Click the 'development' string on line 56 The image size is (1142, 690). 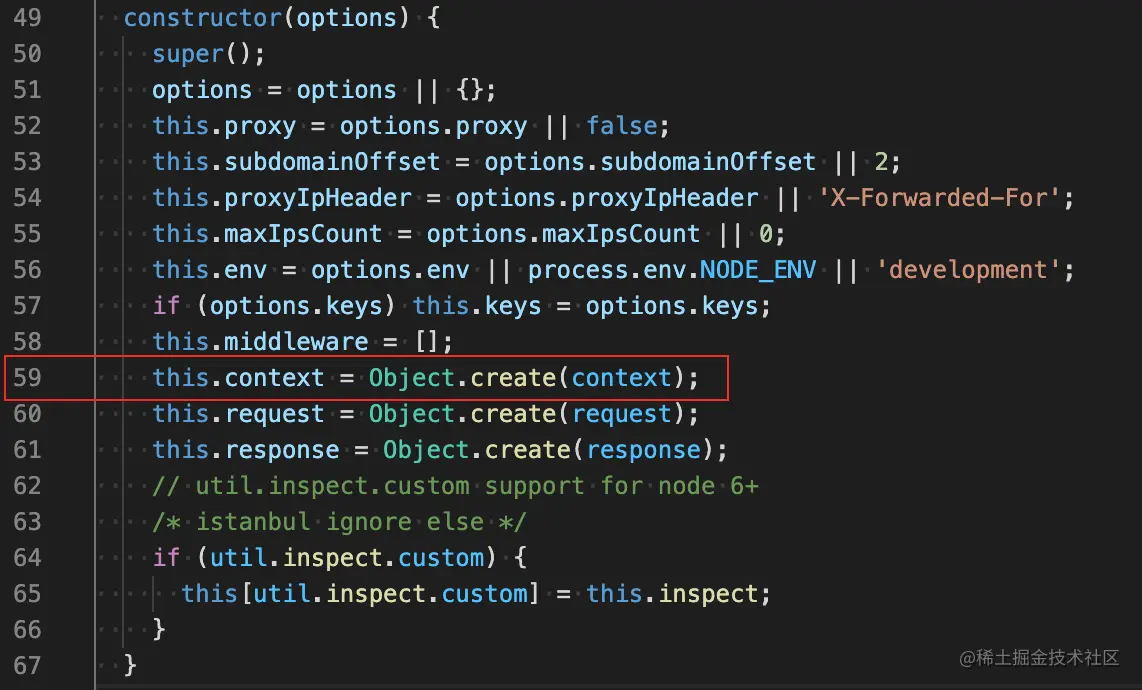coord(968,270)
